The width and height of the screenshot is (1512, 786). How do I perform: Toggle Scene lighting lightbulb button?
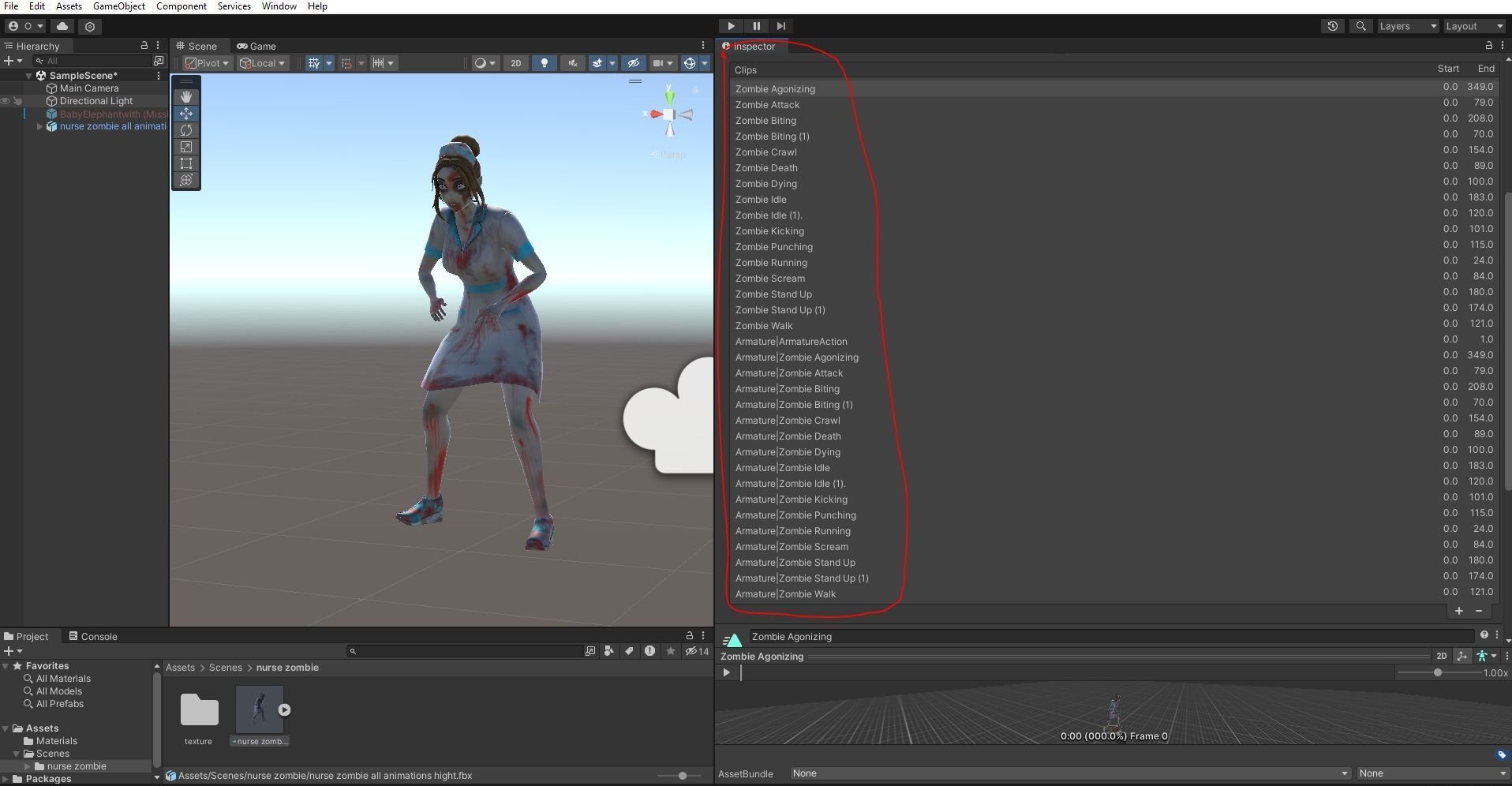click(x=544, y=63)
